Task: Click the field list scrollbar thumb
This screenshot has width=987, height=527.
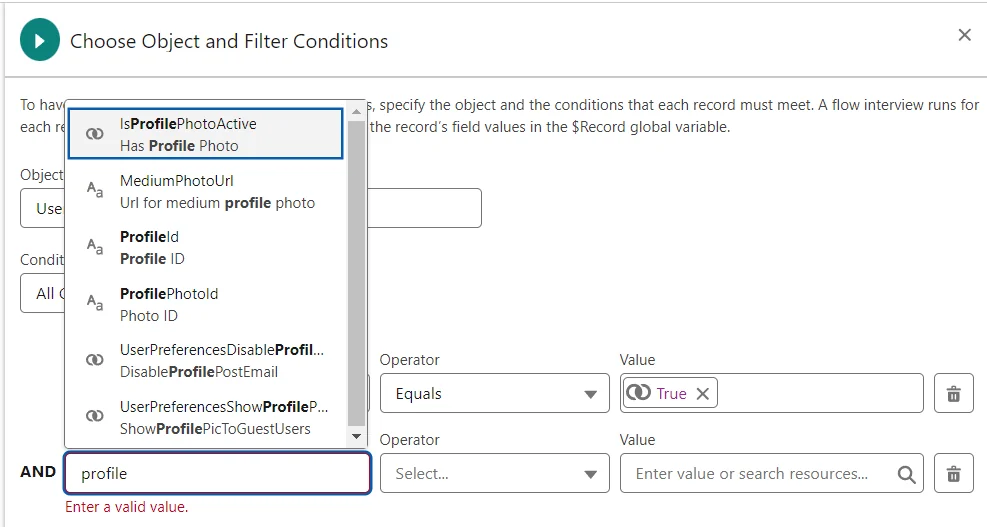Action: coord(356,273)
